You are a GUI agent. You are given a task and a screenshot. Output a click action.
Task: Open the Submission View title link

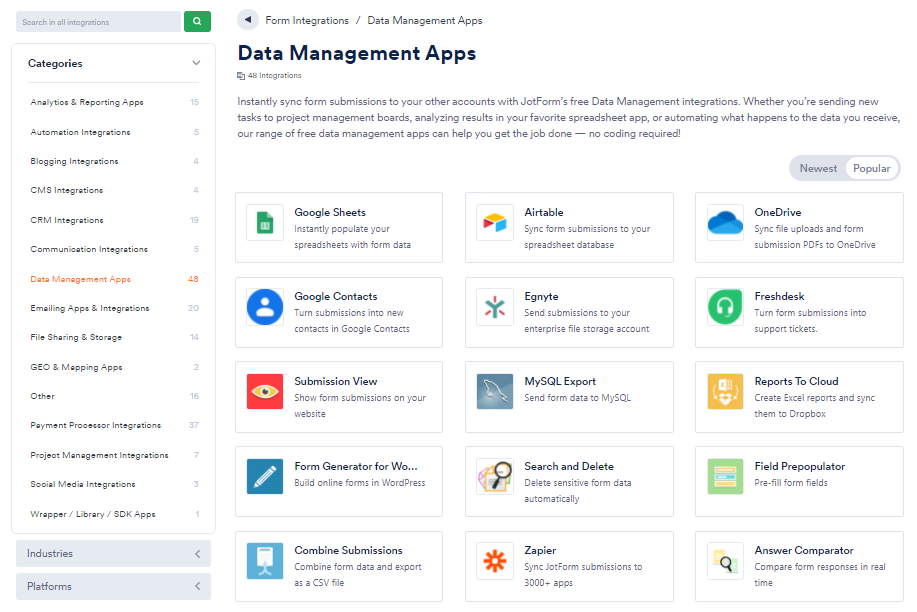click(336, 381)
